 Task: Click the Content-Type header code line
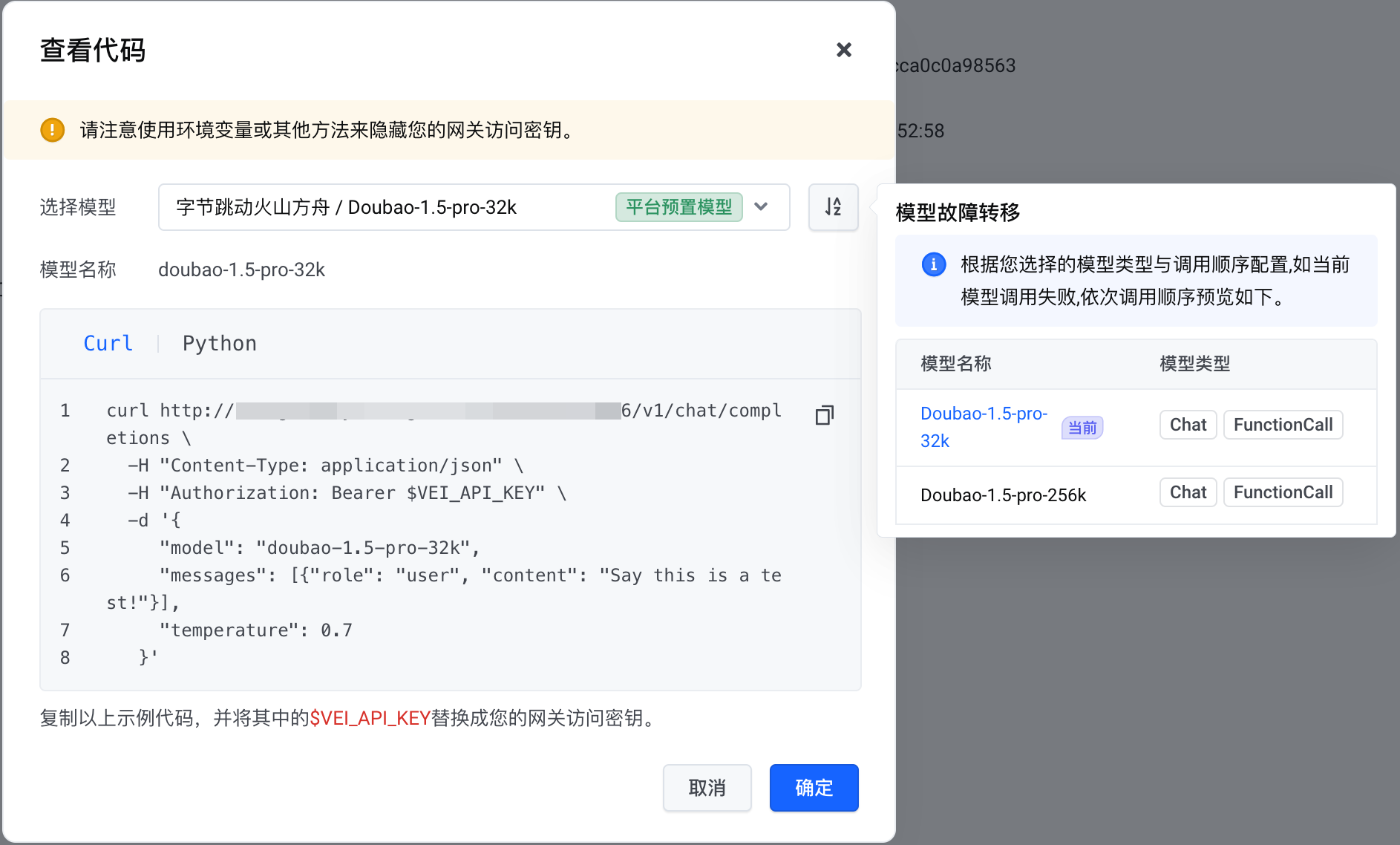(326, 466)
